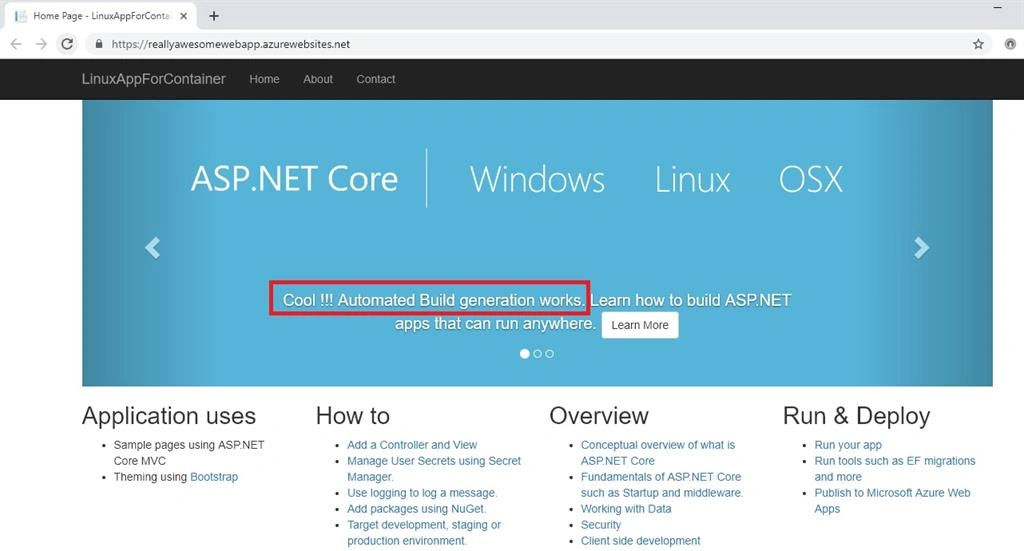Click the How to heading
The image size is (1024, 551).
pos(353,416)
